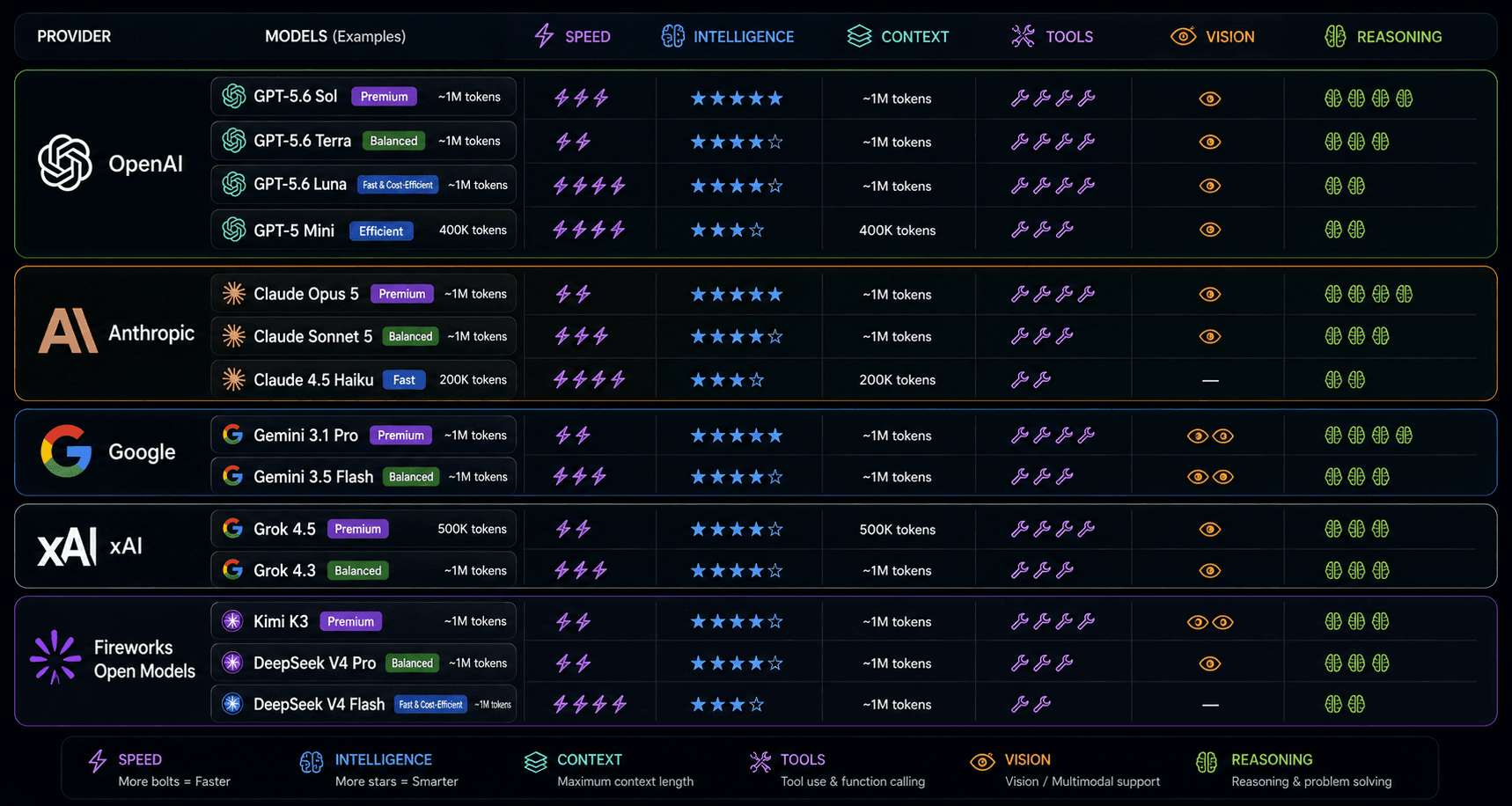This screenshot has width=1512, height=806.
Task: Click the Anthropic provider name text
Action: [151, 333]
